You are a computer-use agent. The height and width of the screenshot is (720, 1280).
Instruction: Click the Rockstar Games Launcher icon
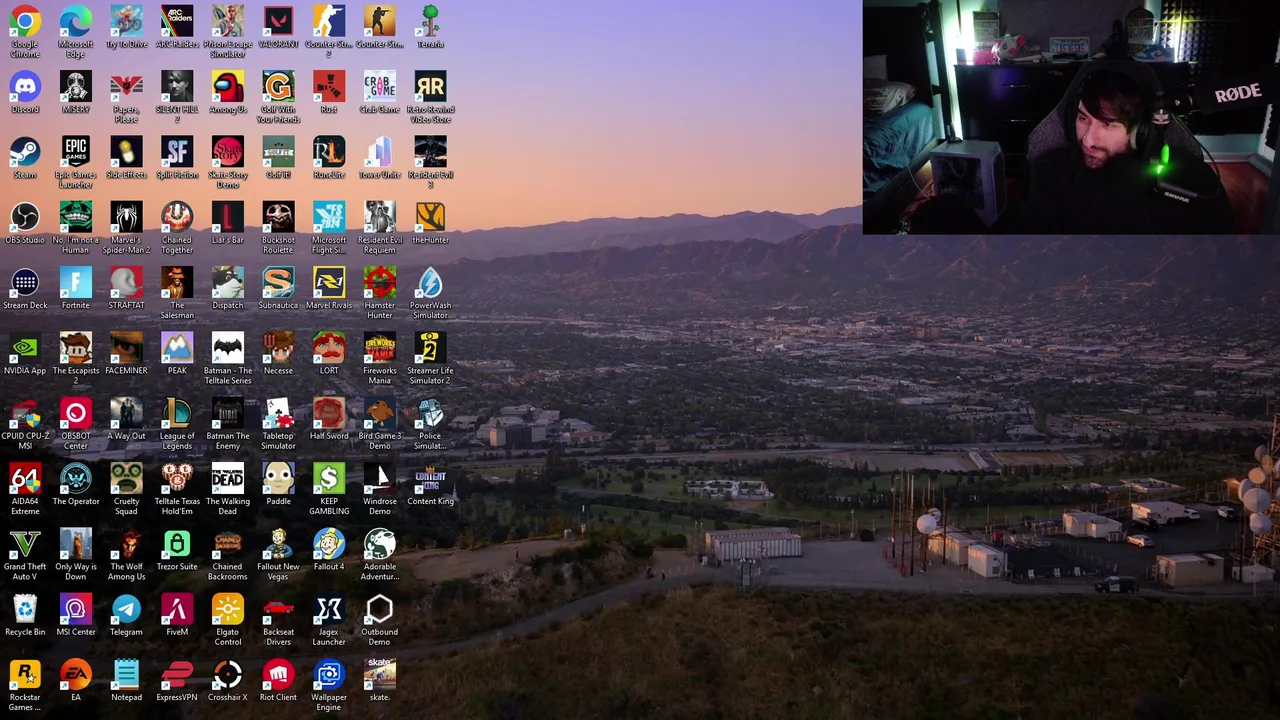coord(25,675)
